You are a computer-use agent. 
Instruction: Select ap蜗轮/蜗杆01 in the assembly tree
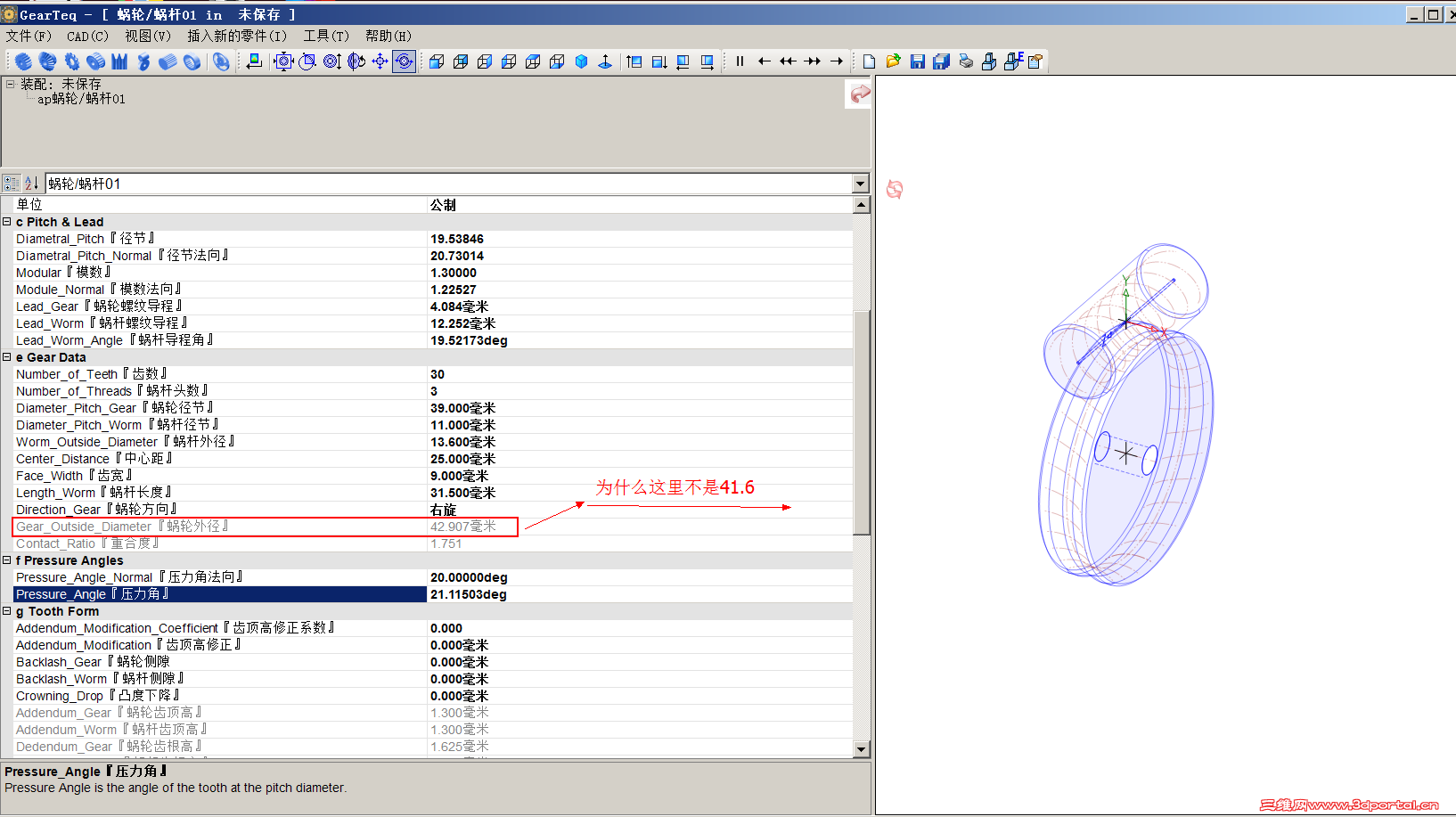(x=81, y=99)
